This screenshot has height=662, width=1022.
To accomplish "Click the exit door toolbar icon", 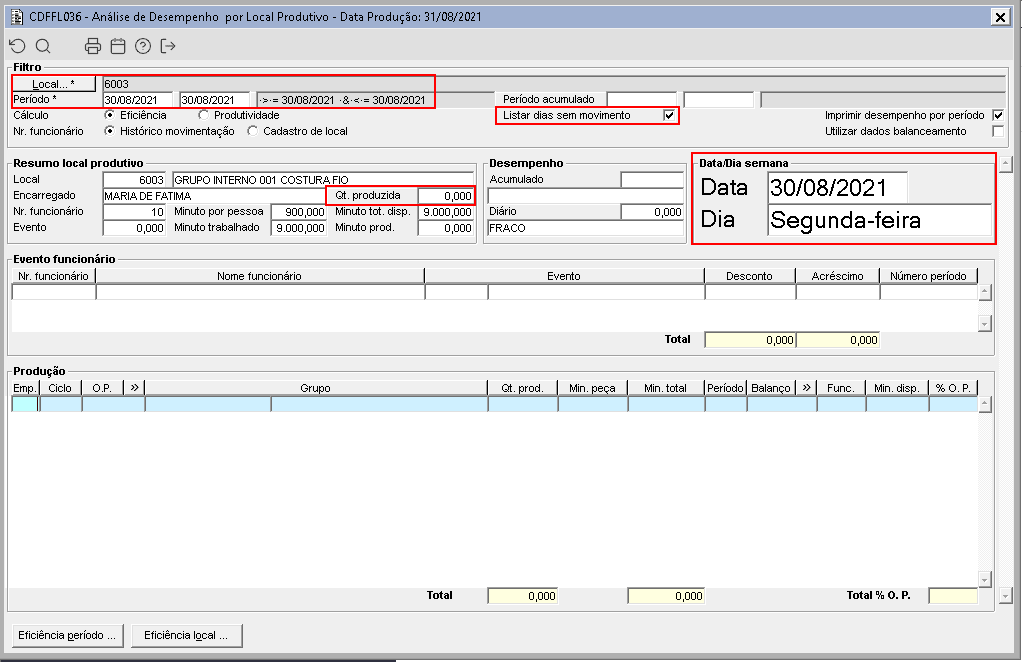I will point(168,46).
